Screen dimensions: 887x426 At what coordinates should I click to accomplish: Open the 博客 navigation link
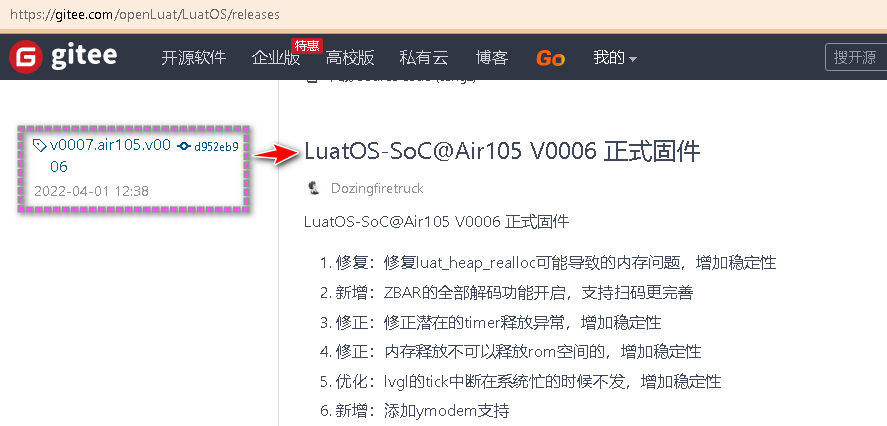tap(492, 58)
